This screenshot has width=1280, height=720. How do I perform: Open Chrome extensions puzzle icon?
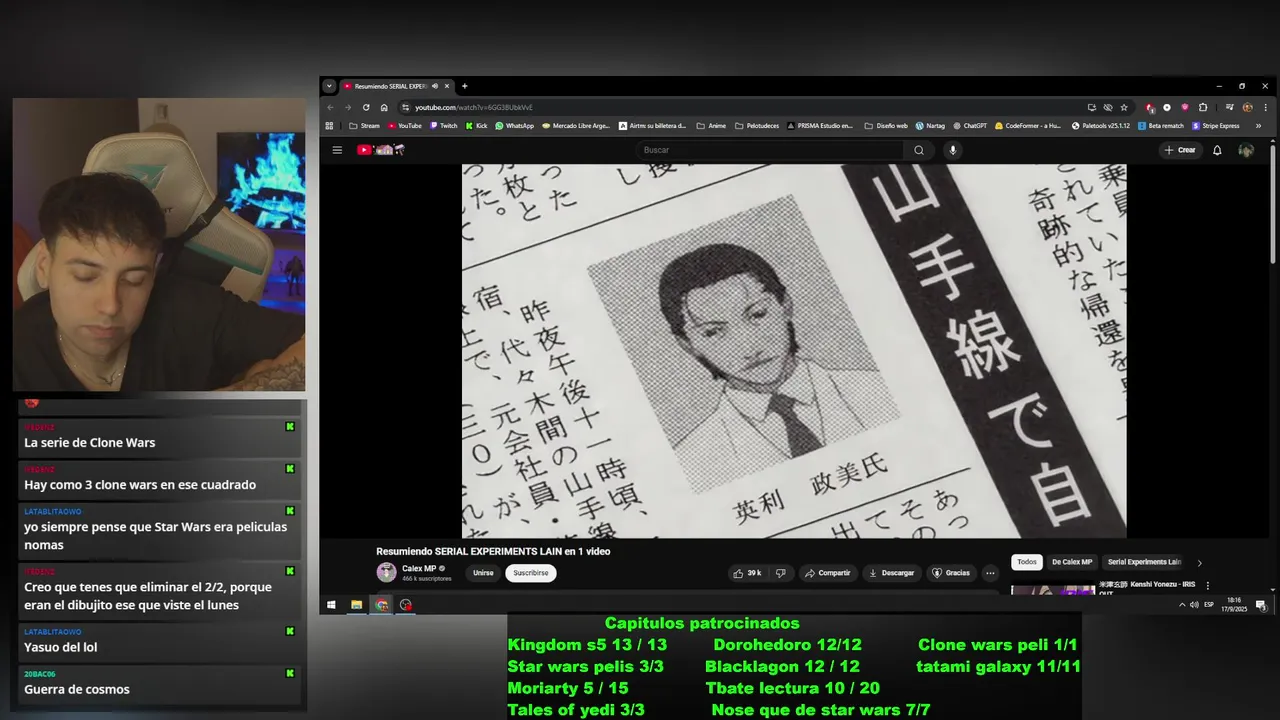coord(1203,107)
